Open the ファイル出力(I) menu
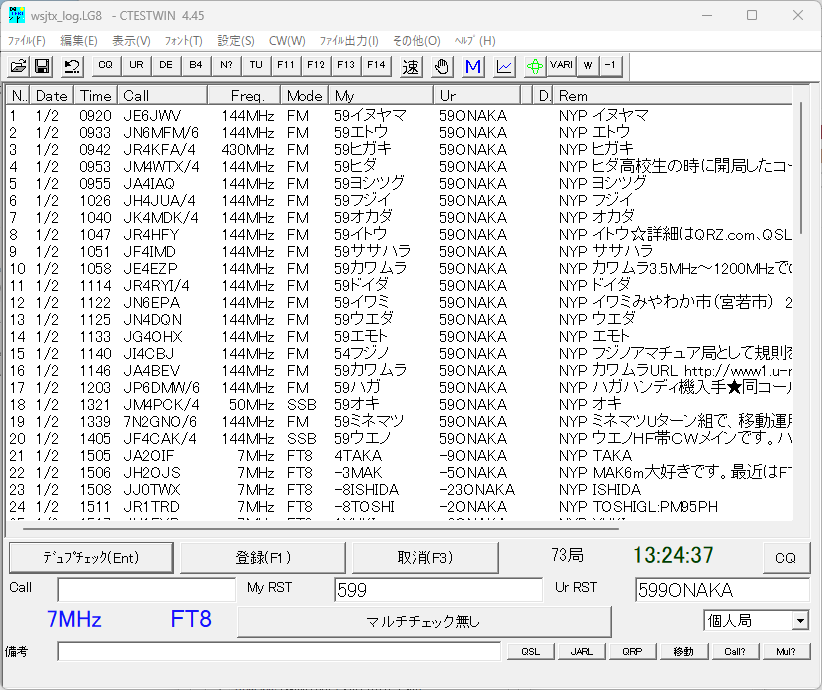The image size is (822, 690). pyautogui.click(x=349, y=41)
